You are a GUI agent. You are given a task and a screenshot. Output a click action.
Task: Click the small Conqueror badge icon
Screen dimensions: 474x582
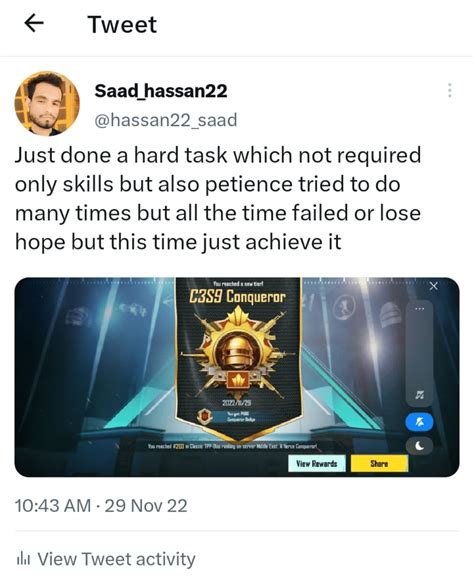coord(204,416)
